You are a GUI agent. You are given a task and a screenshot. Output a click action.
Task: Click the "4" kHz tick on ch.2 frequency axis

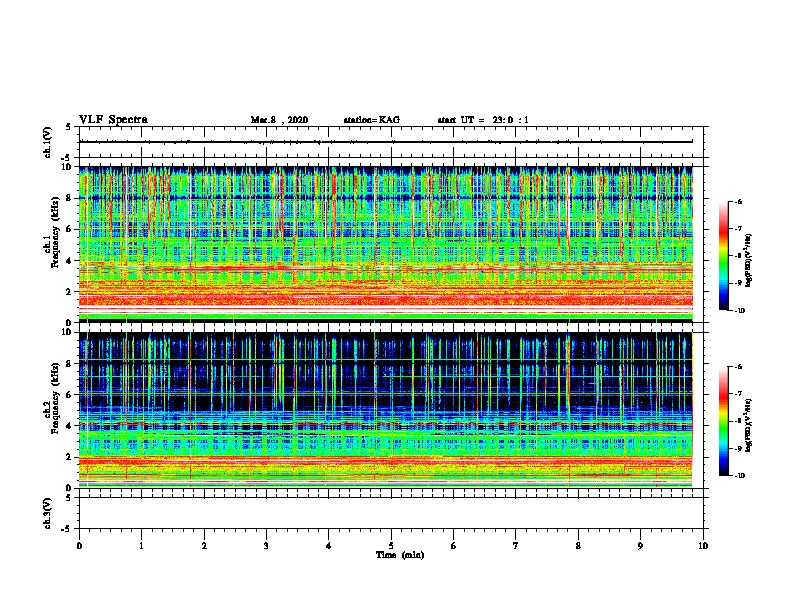click(69, 426)
